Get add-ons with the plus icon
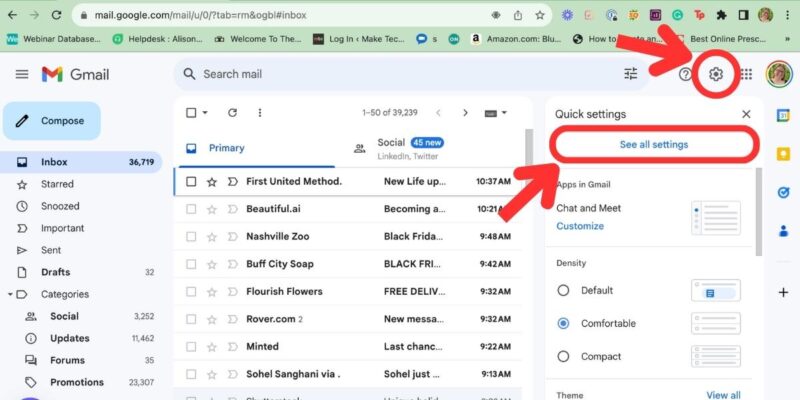800x400 pixels. [783, 293]
